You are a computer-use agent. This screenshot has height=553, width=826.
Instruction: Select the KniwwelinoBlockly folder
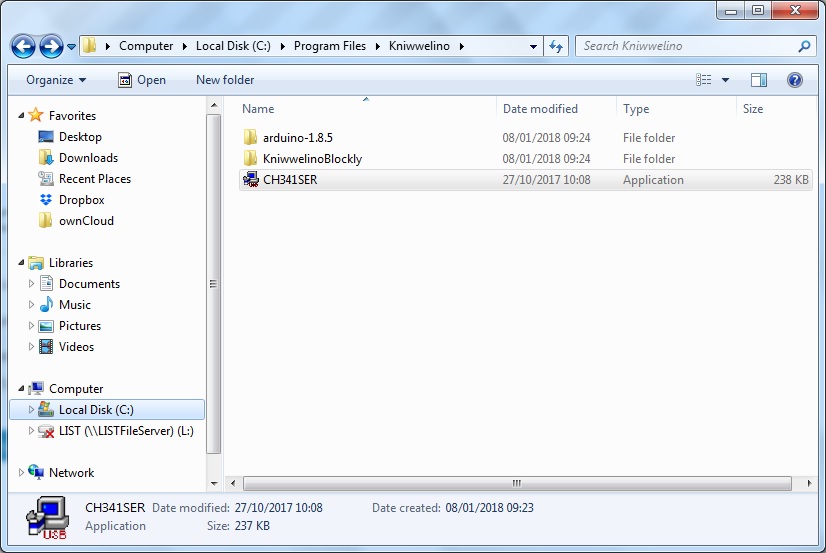coord(525,159)
